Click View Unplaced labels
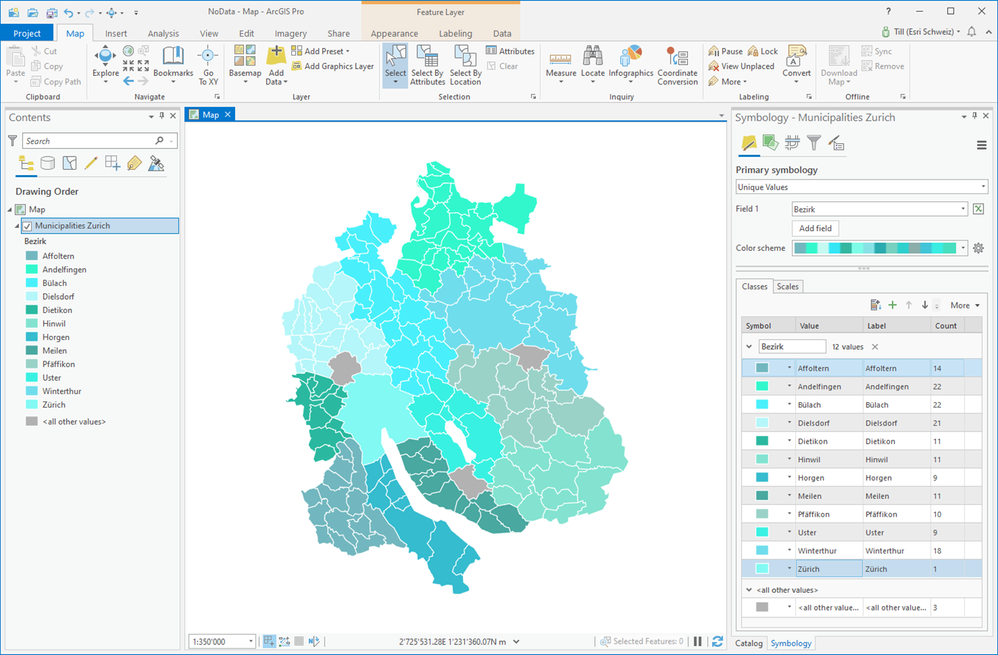The width and height of the screenshot is (998, 655). click(x=741, y=66)
